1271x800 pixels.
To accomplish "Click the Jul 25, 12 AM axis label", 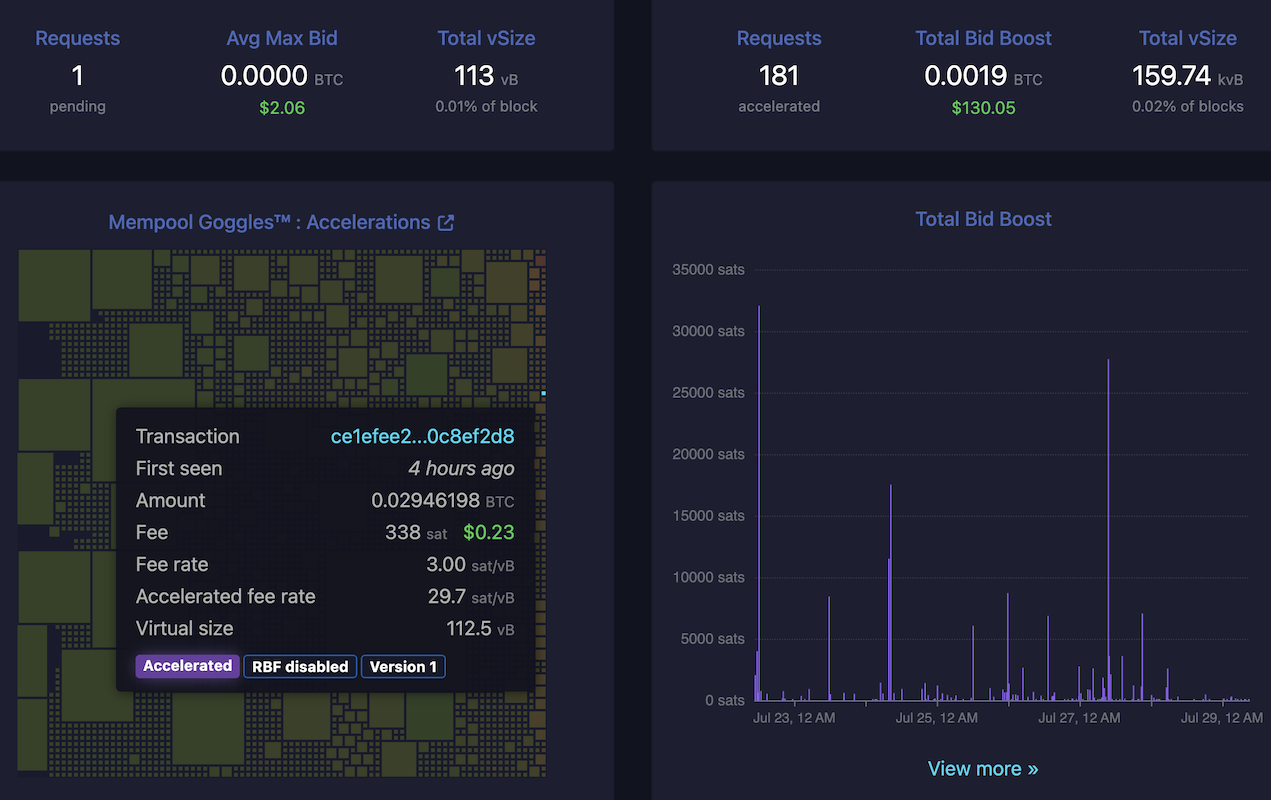I will 936,717.
